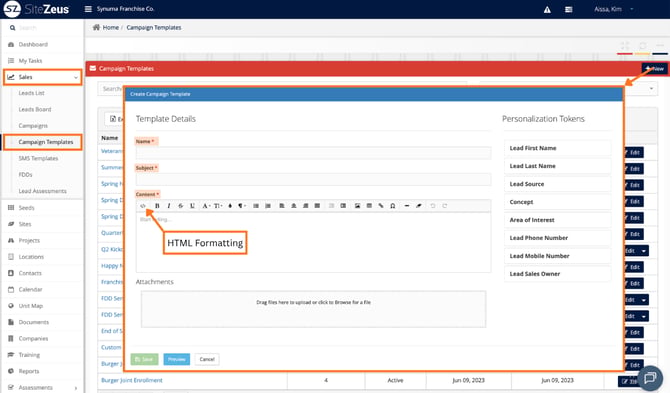
Task: Undo last edit in content editor
Action: (432, 206)
